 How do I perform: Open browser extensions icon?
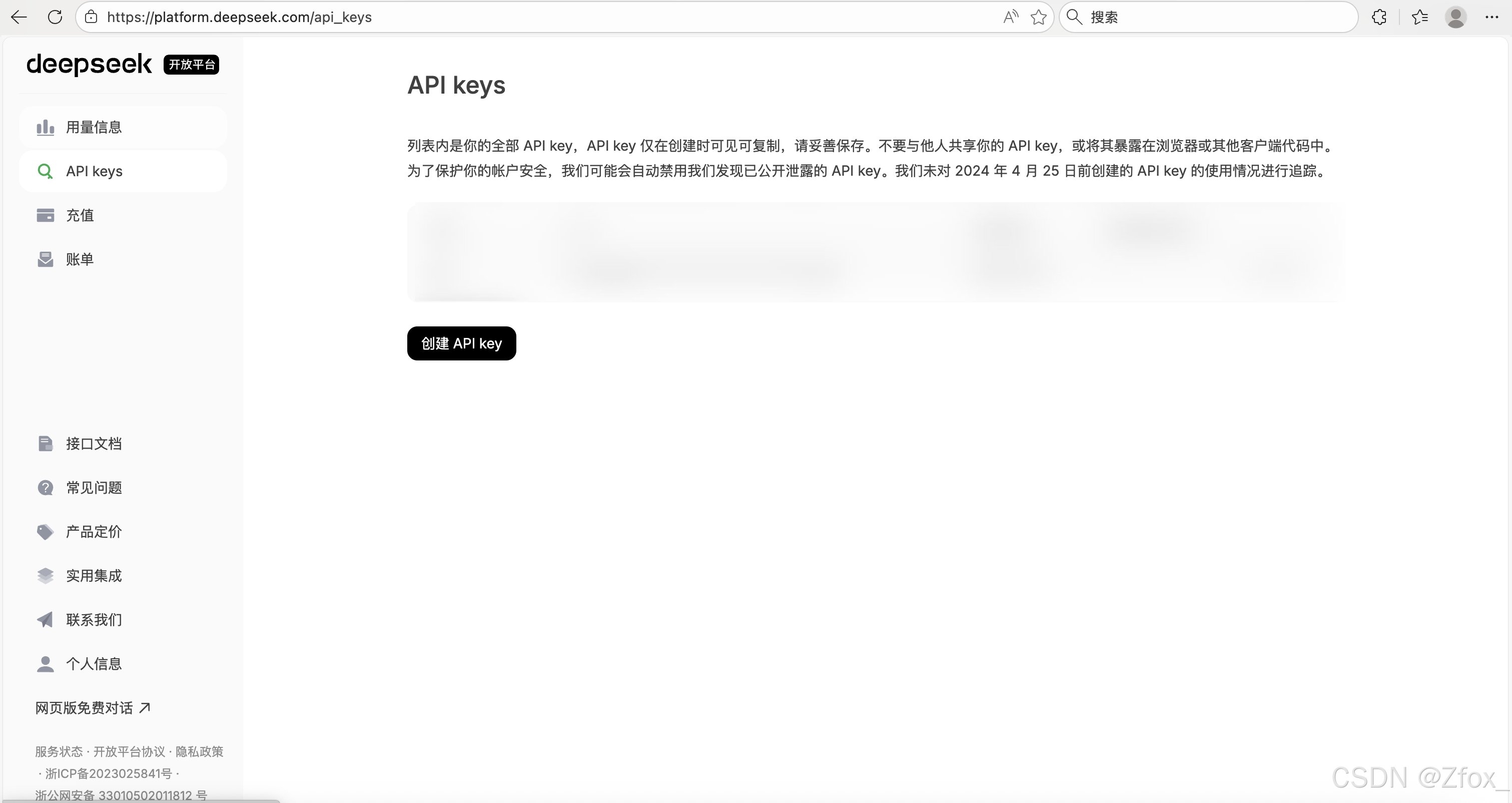[x=1379, y=17]
